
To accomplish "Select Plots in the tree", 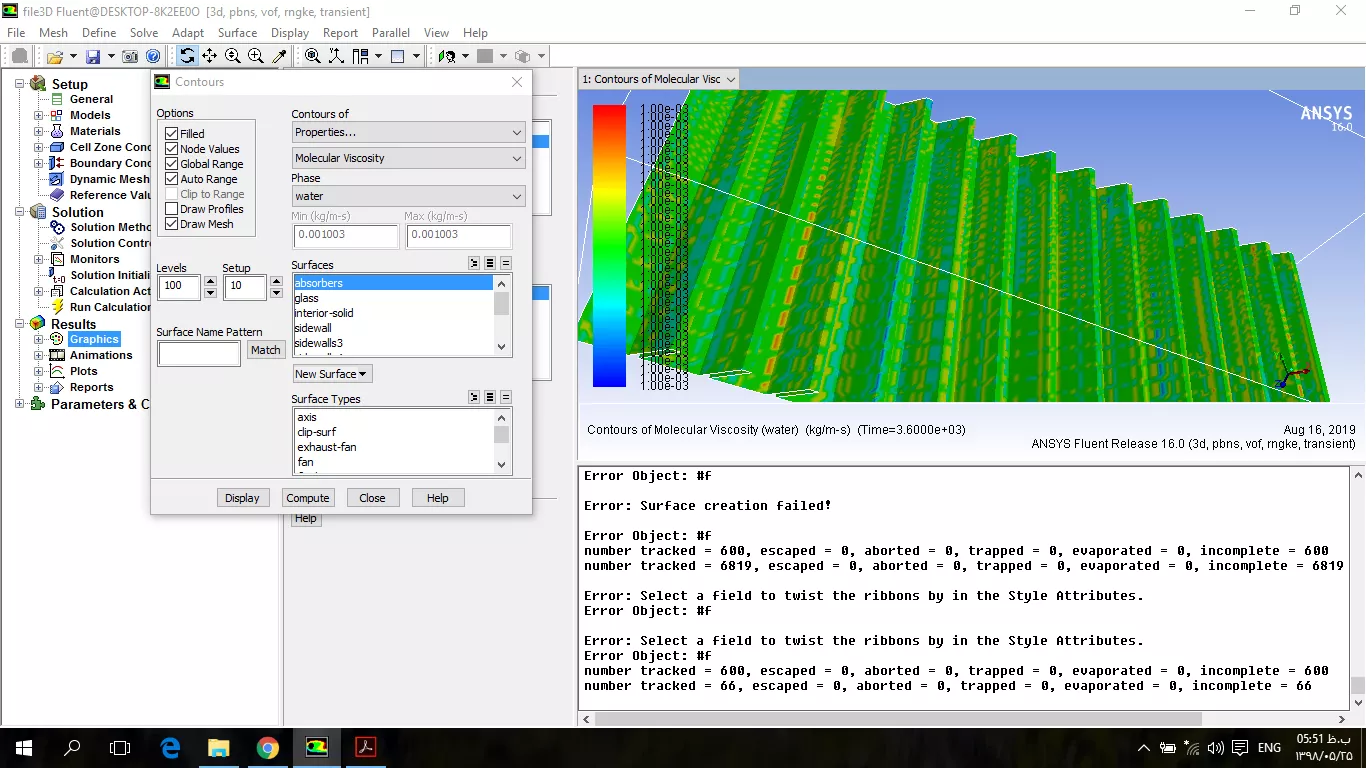I will (84, 371).
